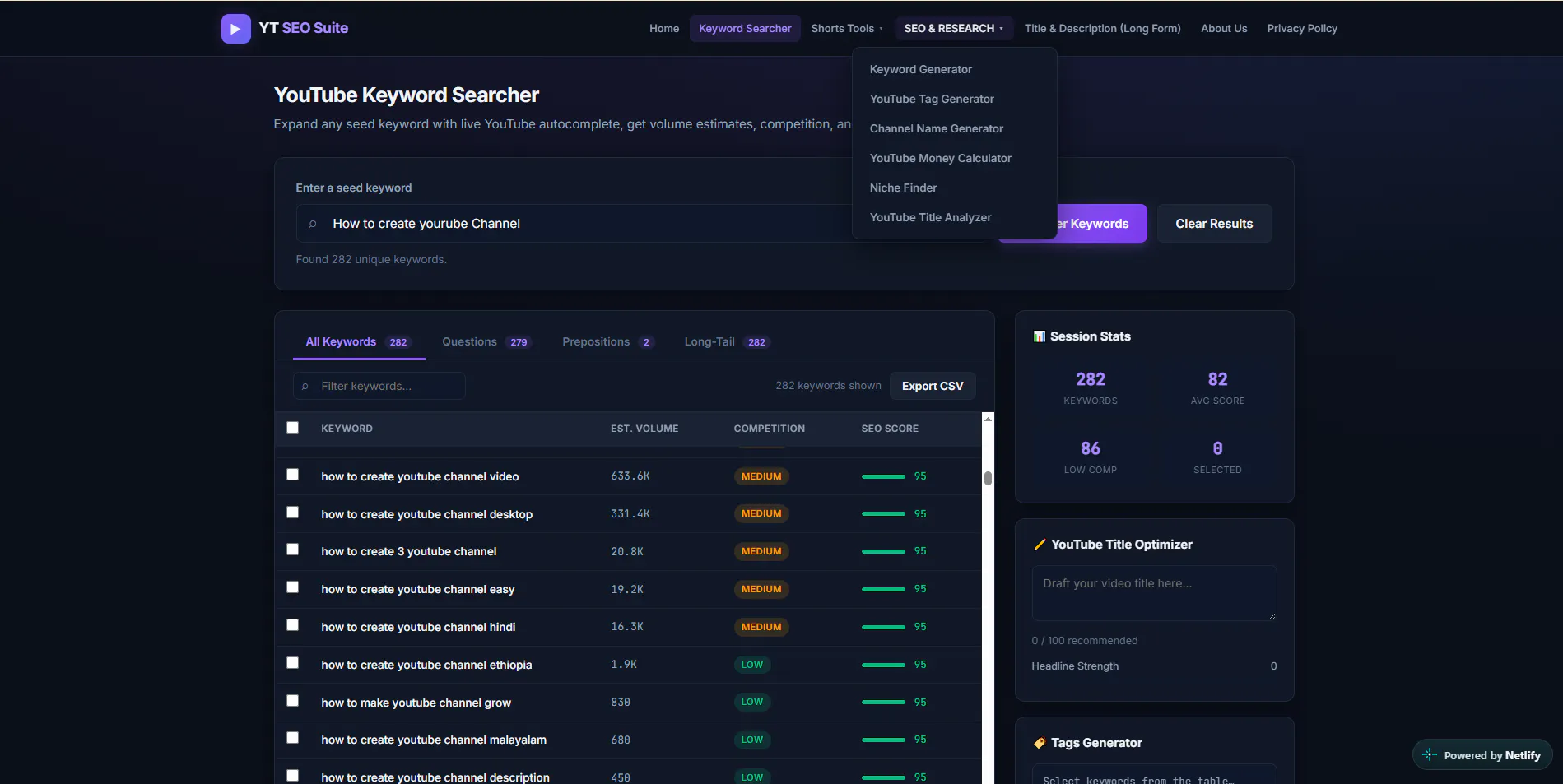This screenshot has width=1563, height=784.
Task: Click the Clear Results button
Action: pyautogui.click(x=1214, y=224)
